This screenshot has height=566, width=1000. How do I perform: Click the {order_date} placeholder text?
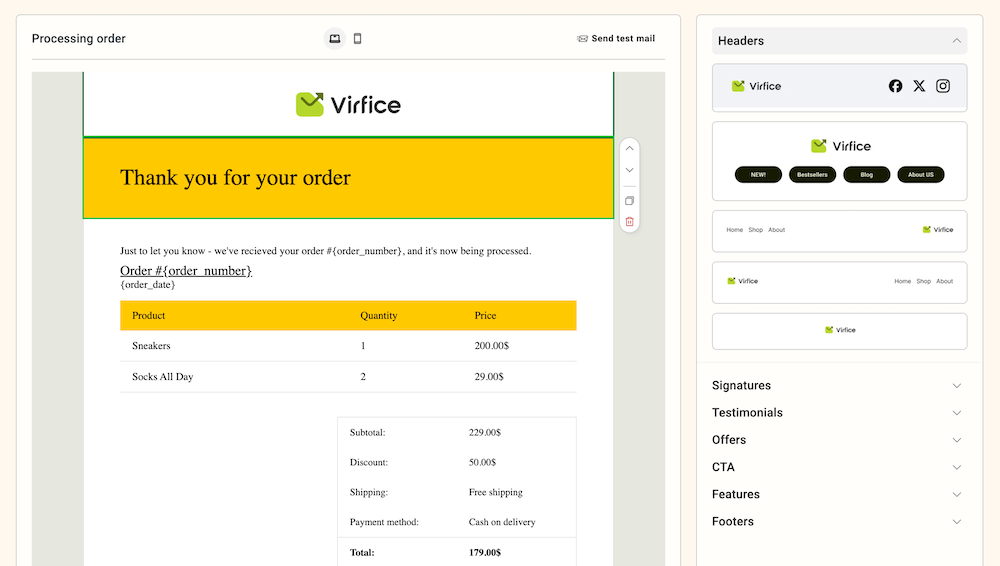click(x=147, y=285)
